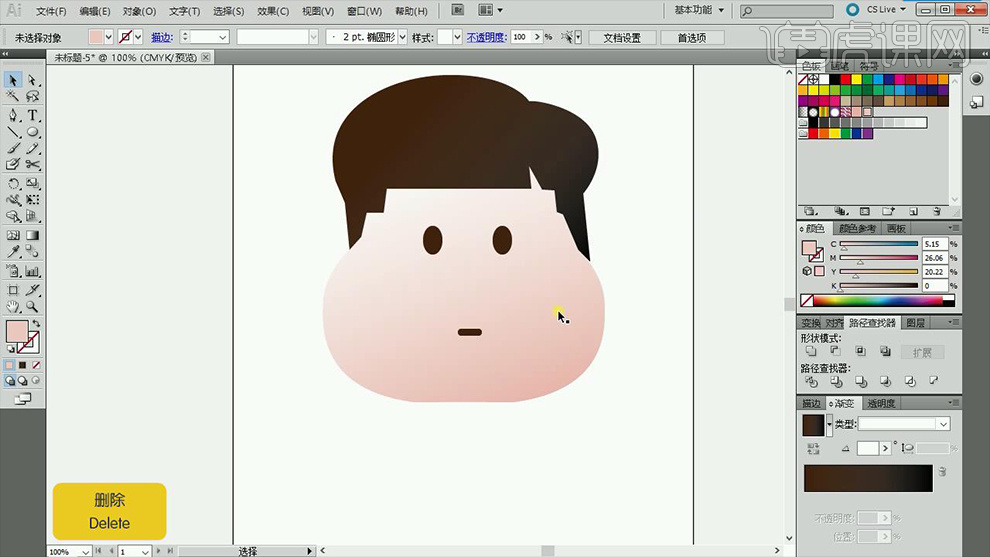Click the 首选项 button

691,38
